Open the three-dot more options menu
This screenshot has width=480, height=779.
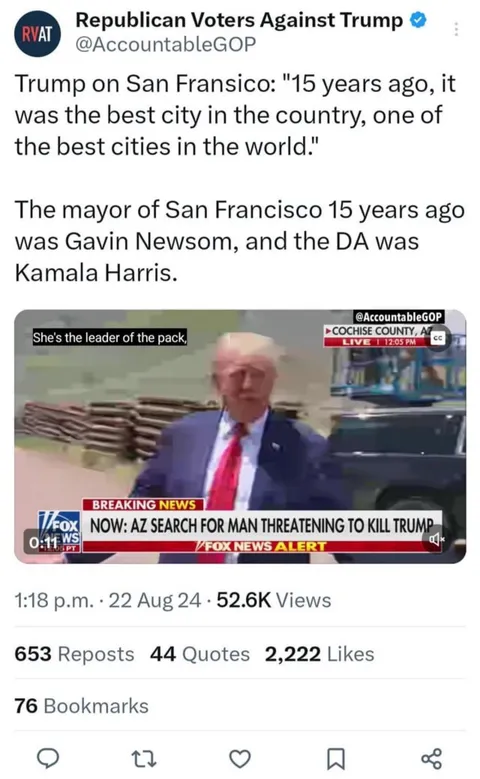pyautogui.click(x=455, y=30)
